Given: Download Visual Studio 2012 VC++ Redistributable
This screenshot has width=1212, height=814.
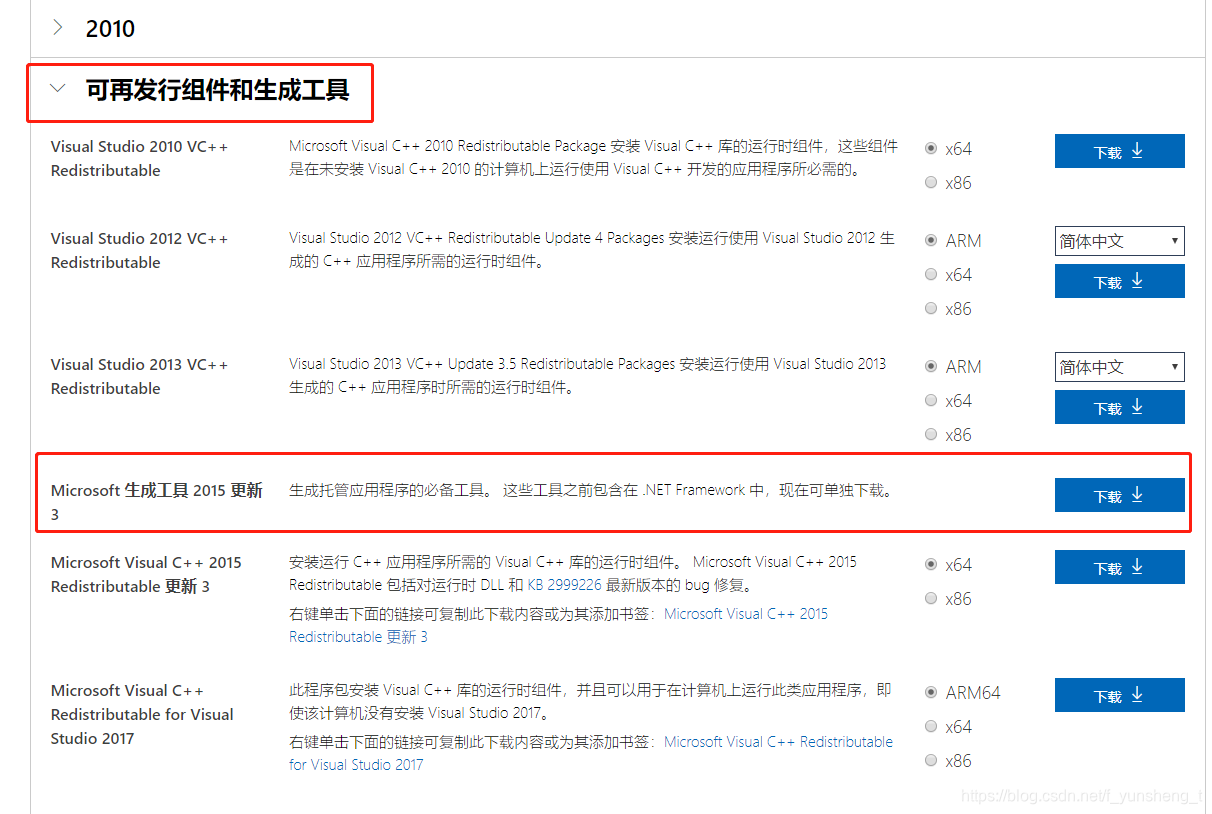Looking at the screenshot, I should coord(1120,281).
